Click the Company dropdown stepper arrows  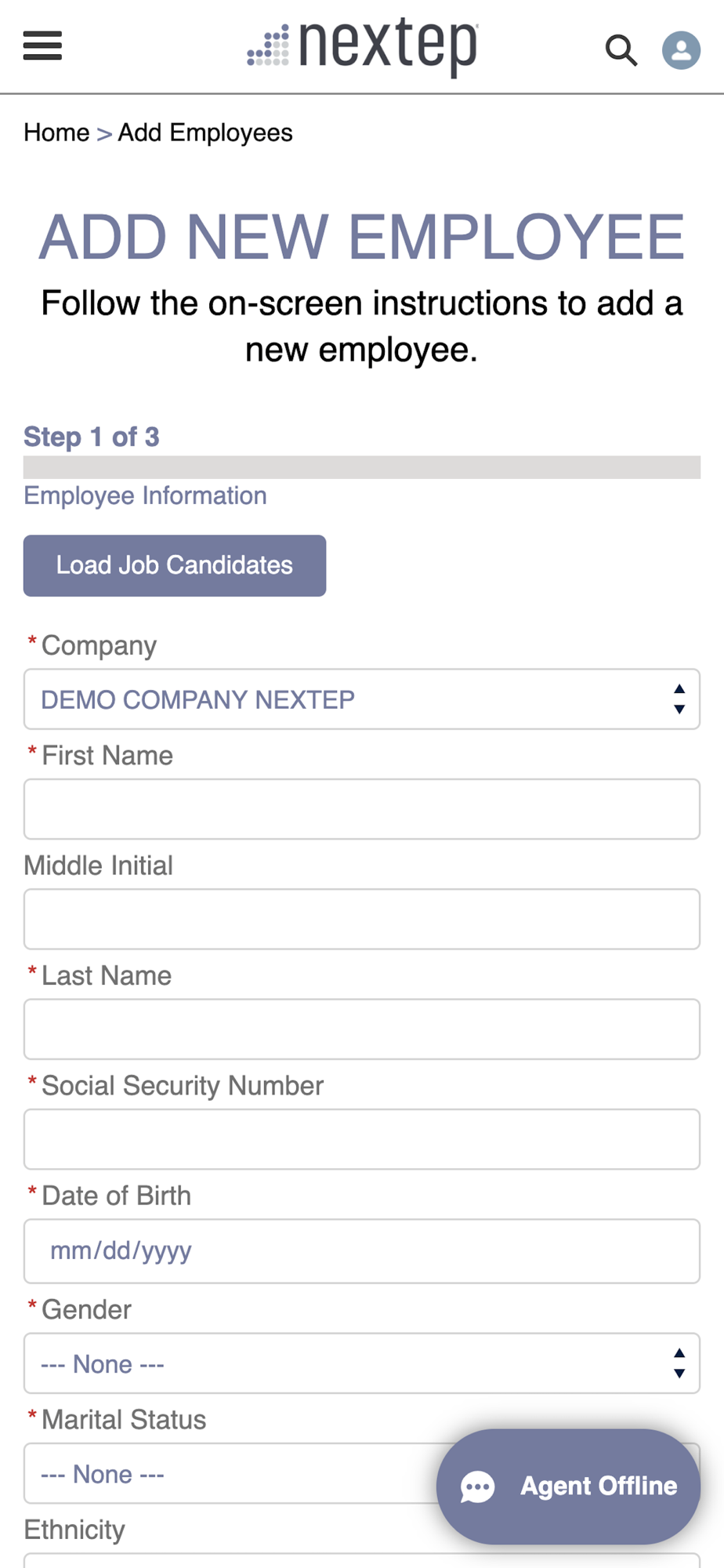(x=679, y=699)
